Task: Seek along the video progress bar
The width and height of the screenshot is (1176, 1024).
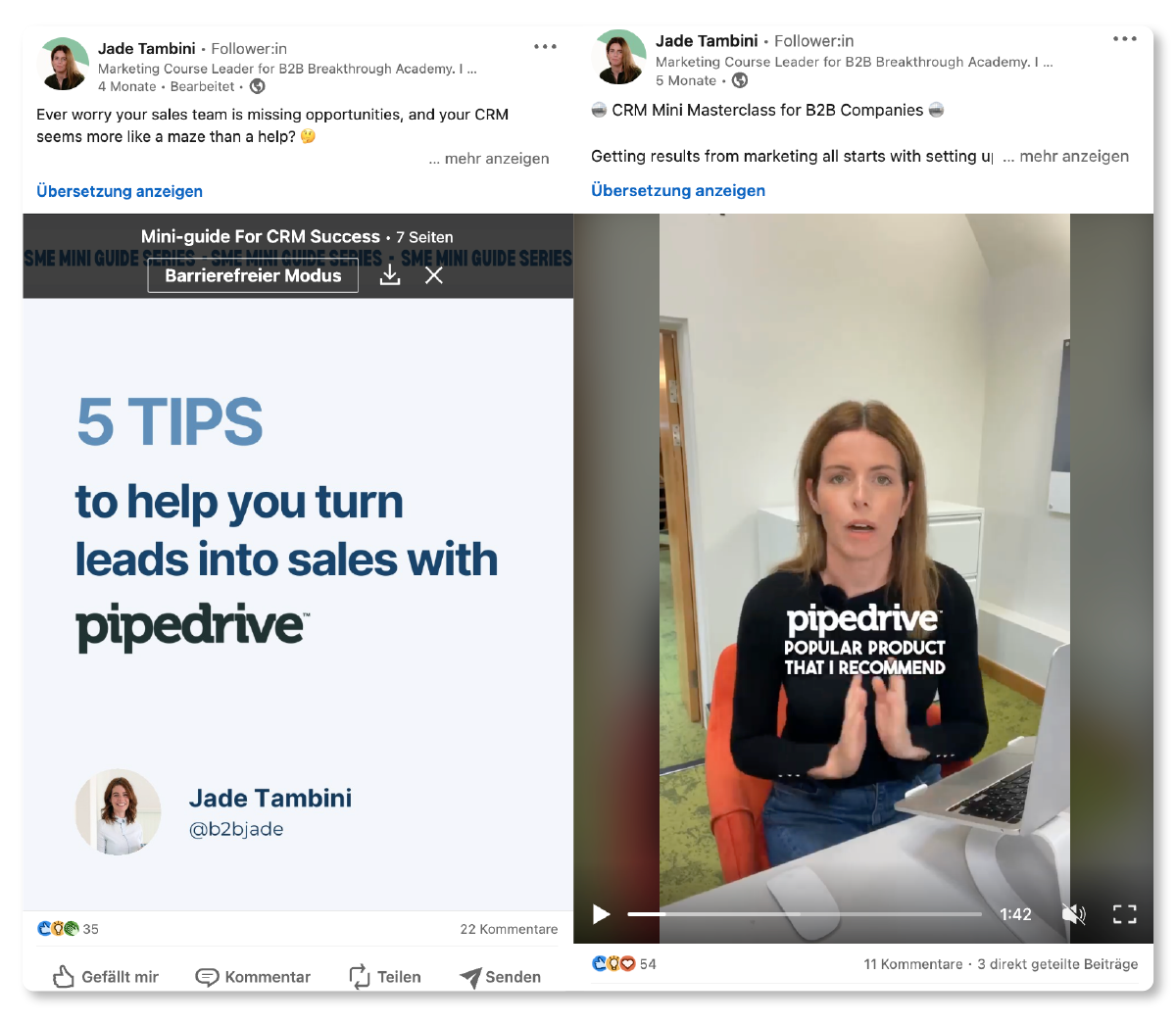Action: coord(804,914)
